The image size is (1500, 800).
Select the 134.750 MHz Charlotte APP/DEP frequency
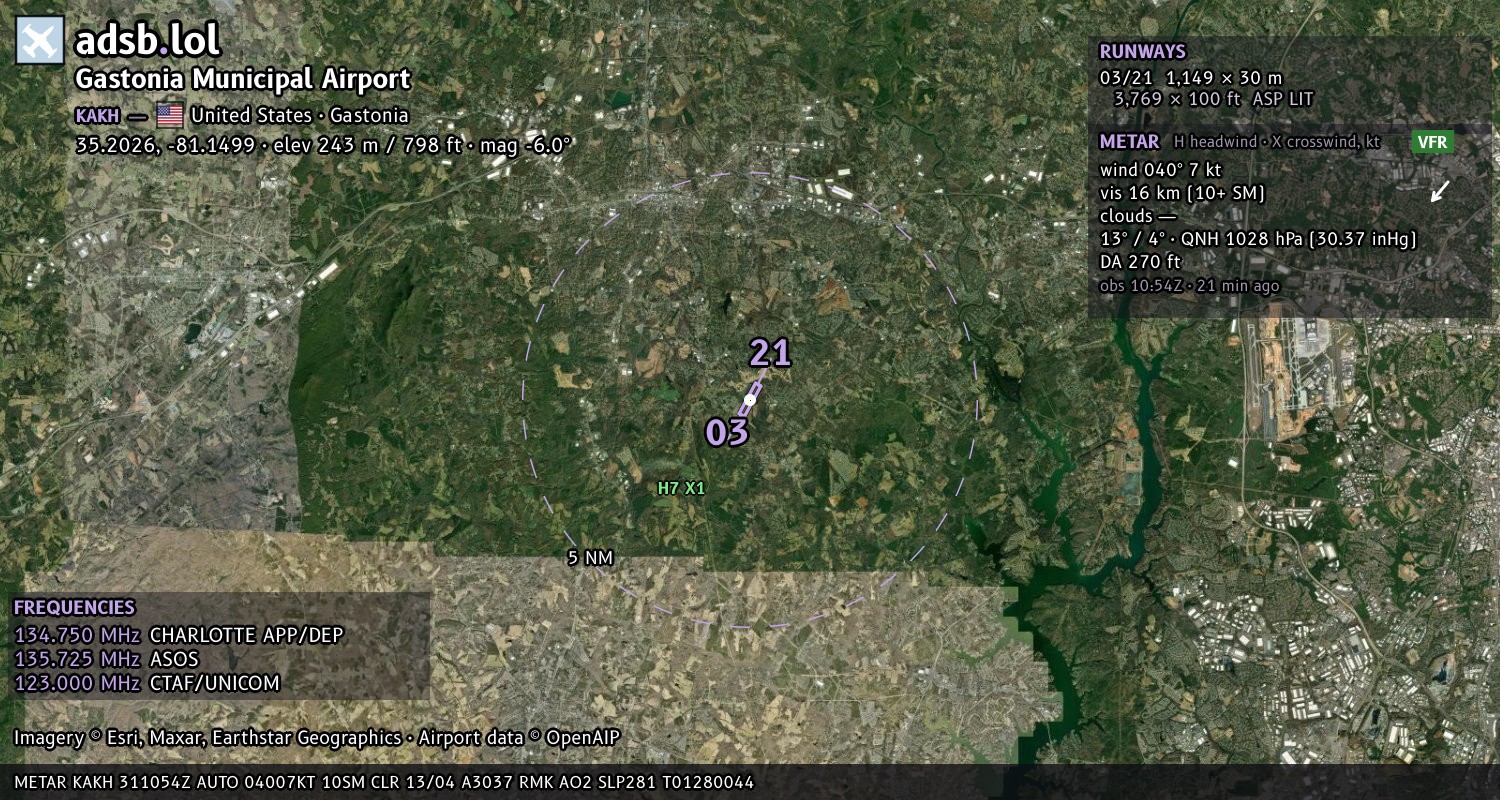[179, 635]
